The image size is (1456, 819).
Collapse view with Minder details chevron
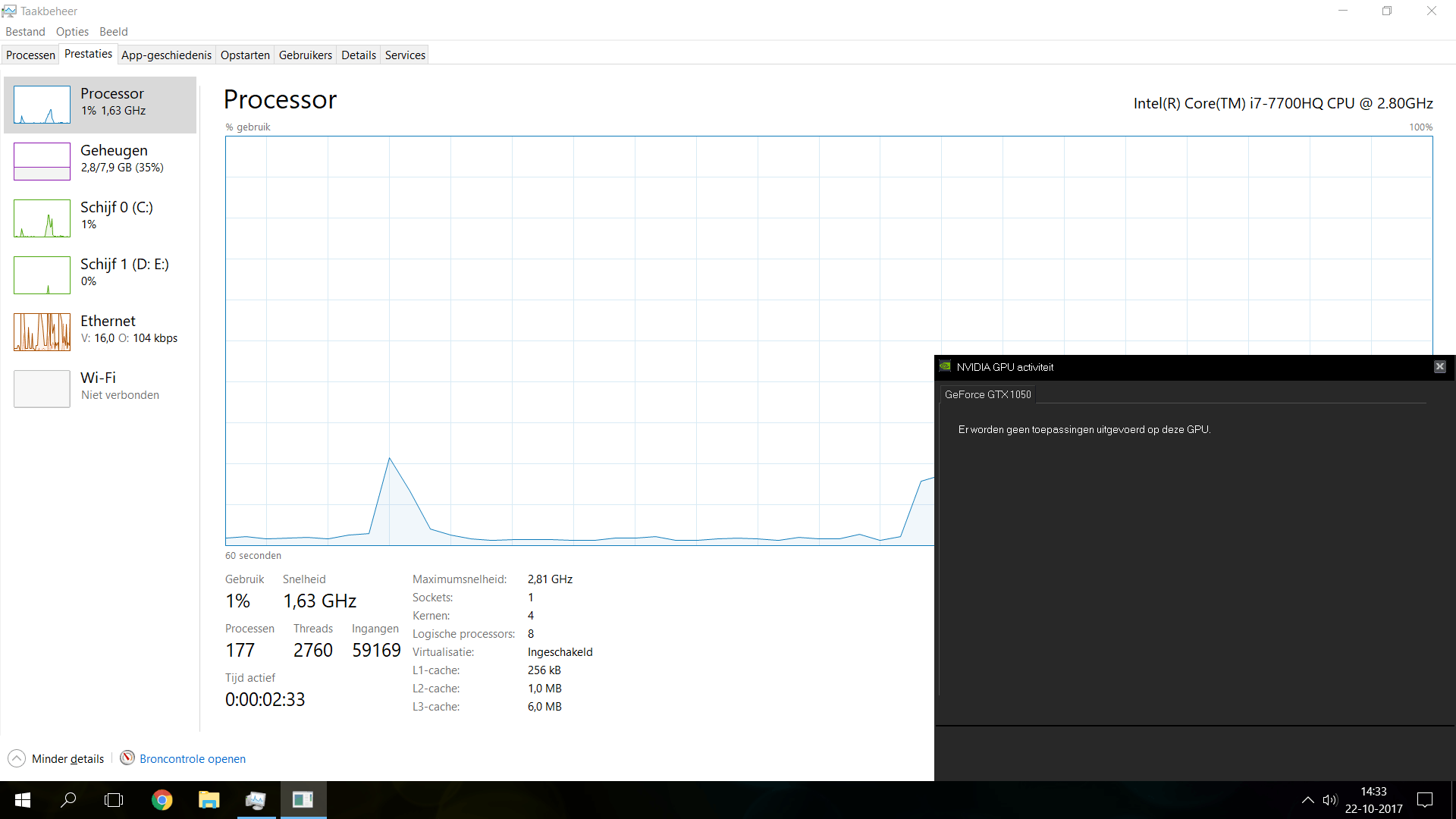(x=17, y=758)
